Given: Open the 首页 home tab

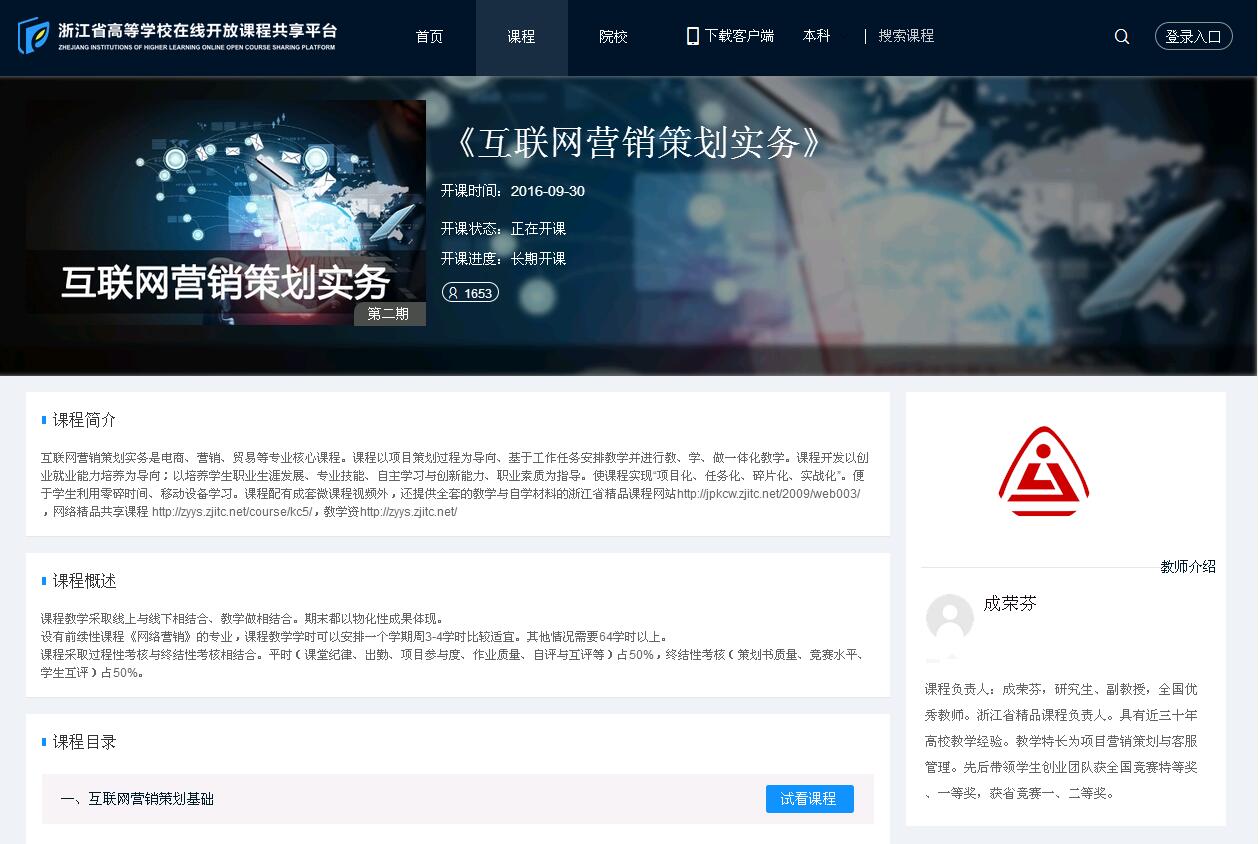Looking at the screenshot, I should (x=429, y=37).
